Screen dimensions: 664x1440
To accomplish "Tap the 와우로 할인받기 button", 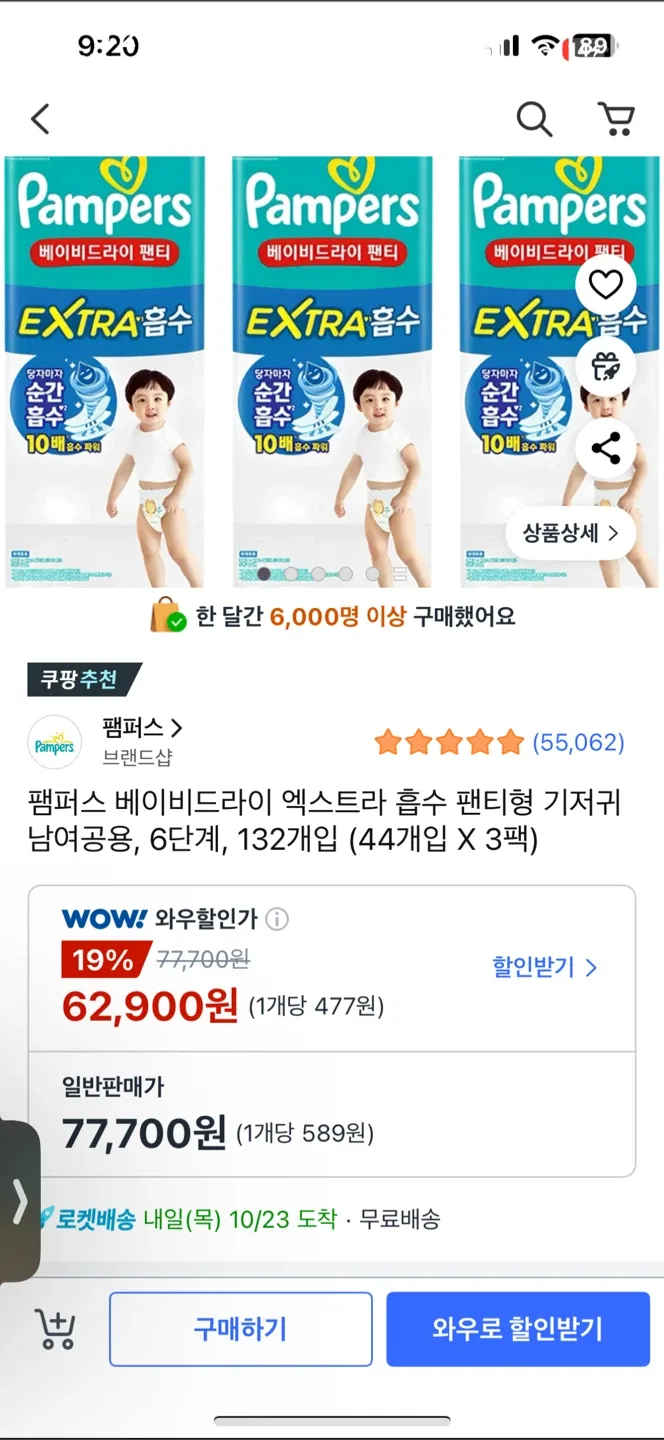I will [518, 1329].
